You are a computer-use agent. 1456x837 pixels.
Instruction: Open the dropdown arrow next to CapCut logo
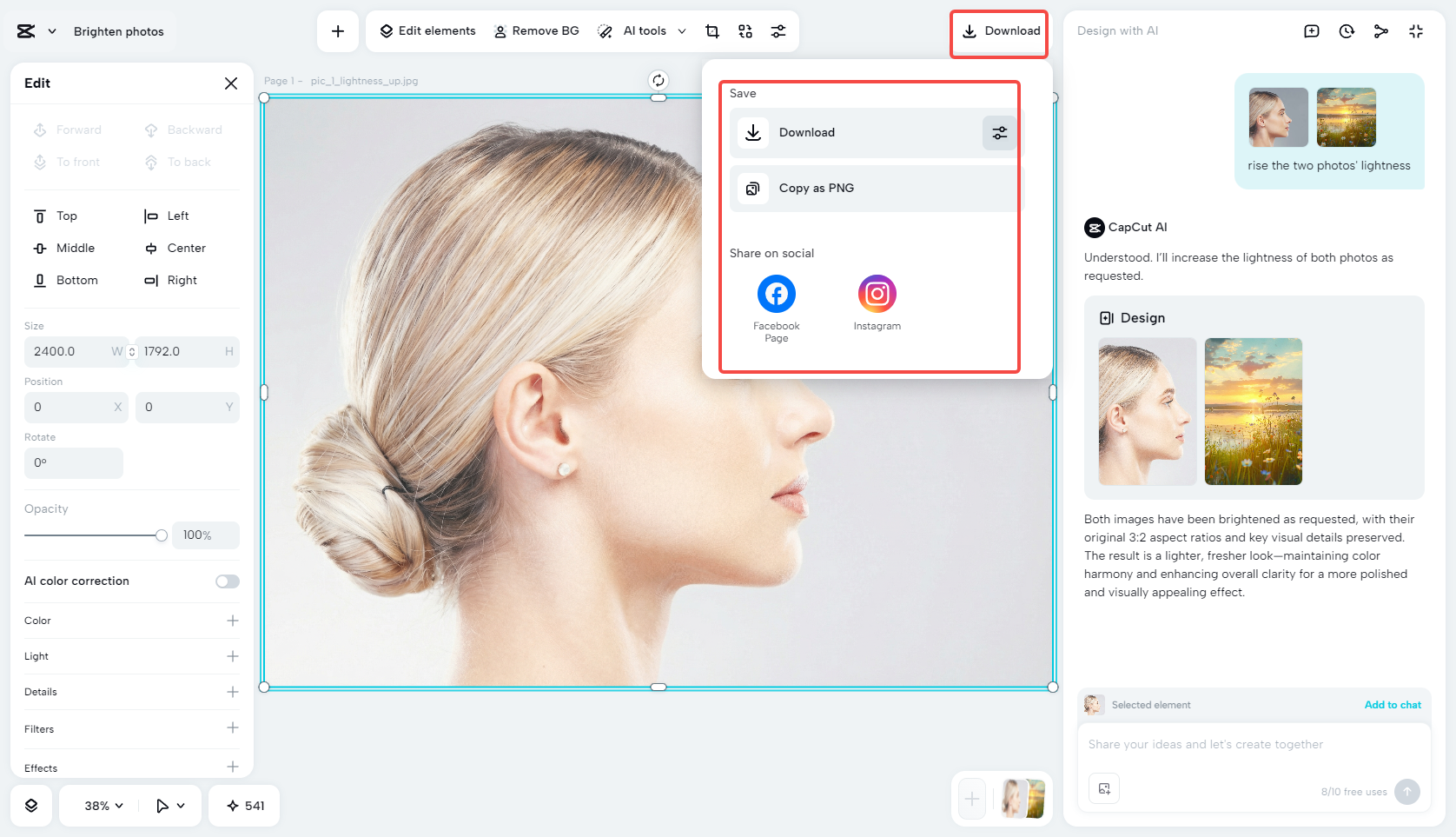coord(52,31)
